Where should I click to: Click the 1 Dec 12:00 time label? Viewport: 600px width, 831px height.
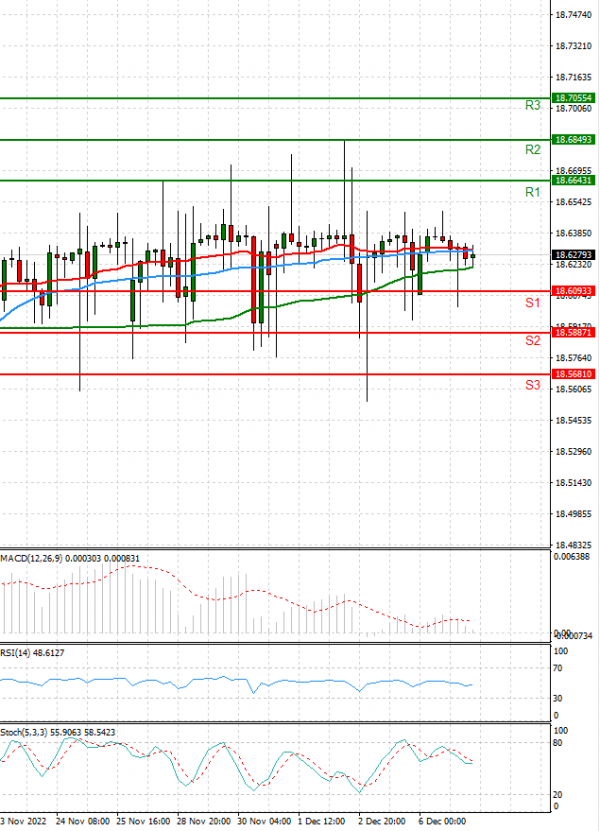322,821
